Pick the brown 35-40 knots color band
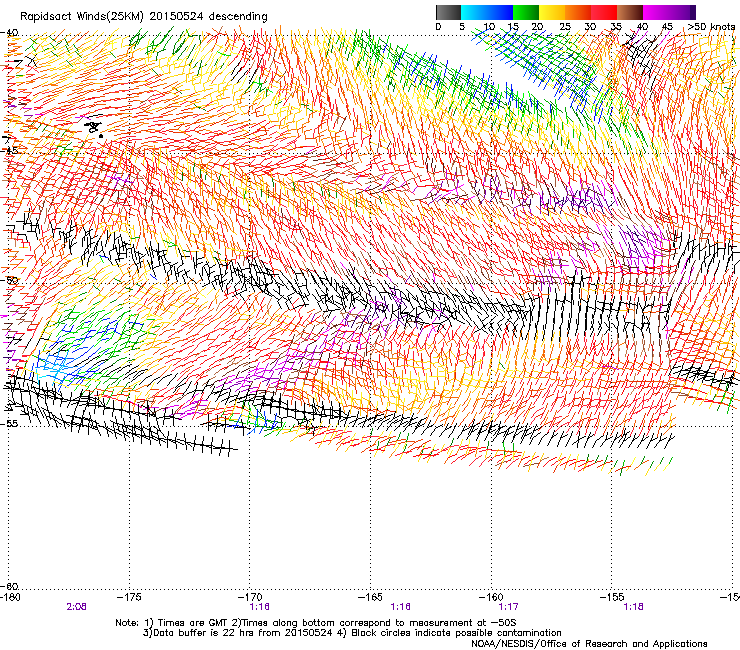Viewport: 740px width, 650px height. click(630, 12)
